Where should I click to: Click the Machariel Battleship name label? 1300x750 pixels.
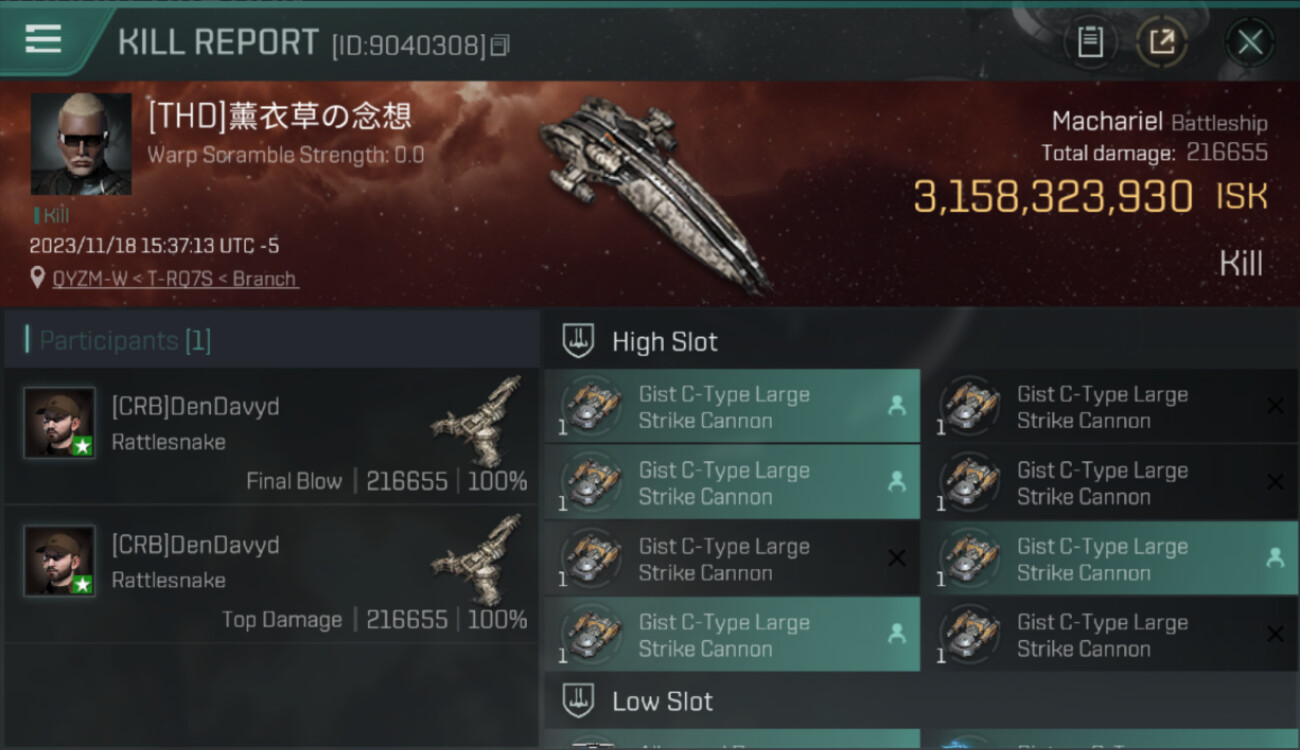click(x=1159, y=122)
